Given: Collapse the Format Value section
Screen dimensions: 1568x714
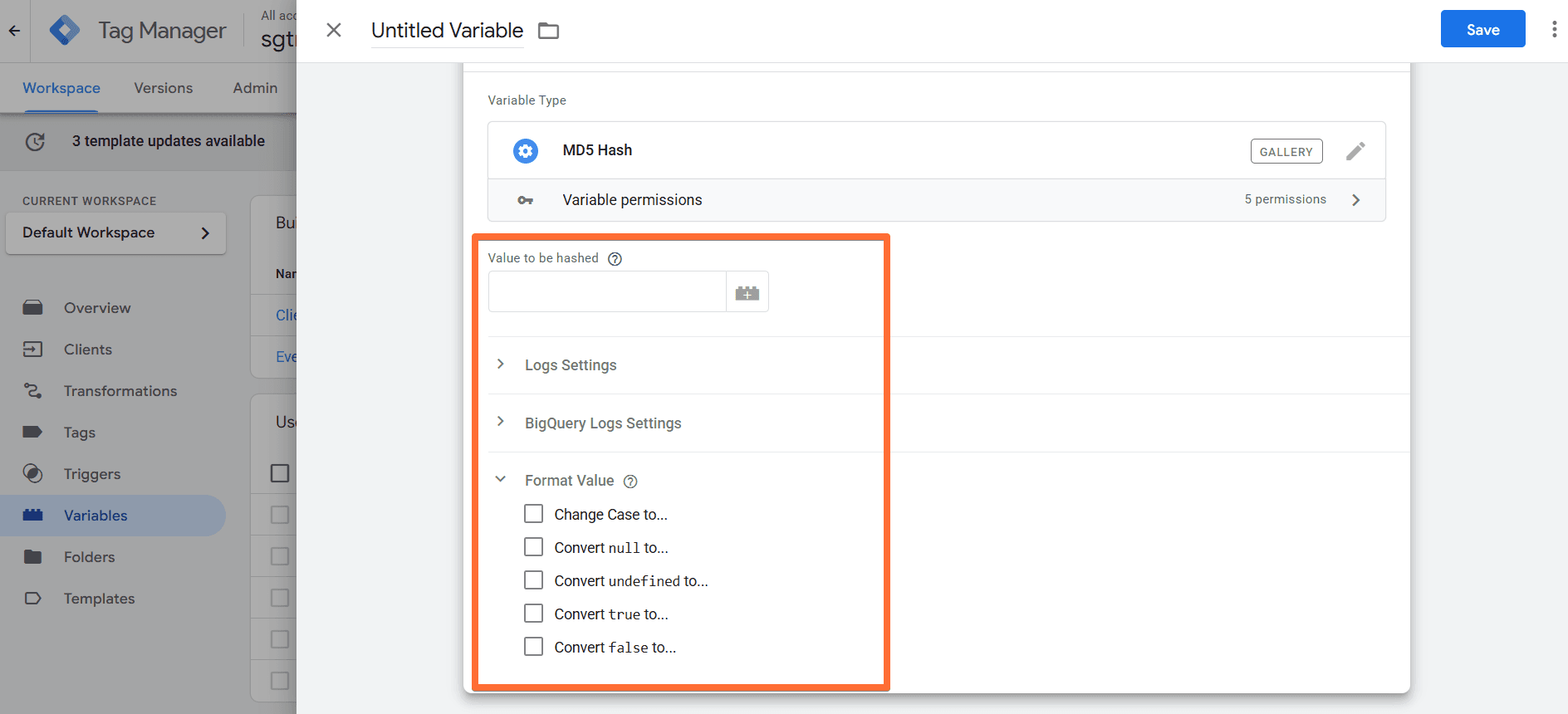Looking at the screenshot, I should tap(500, 479).
